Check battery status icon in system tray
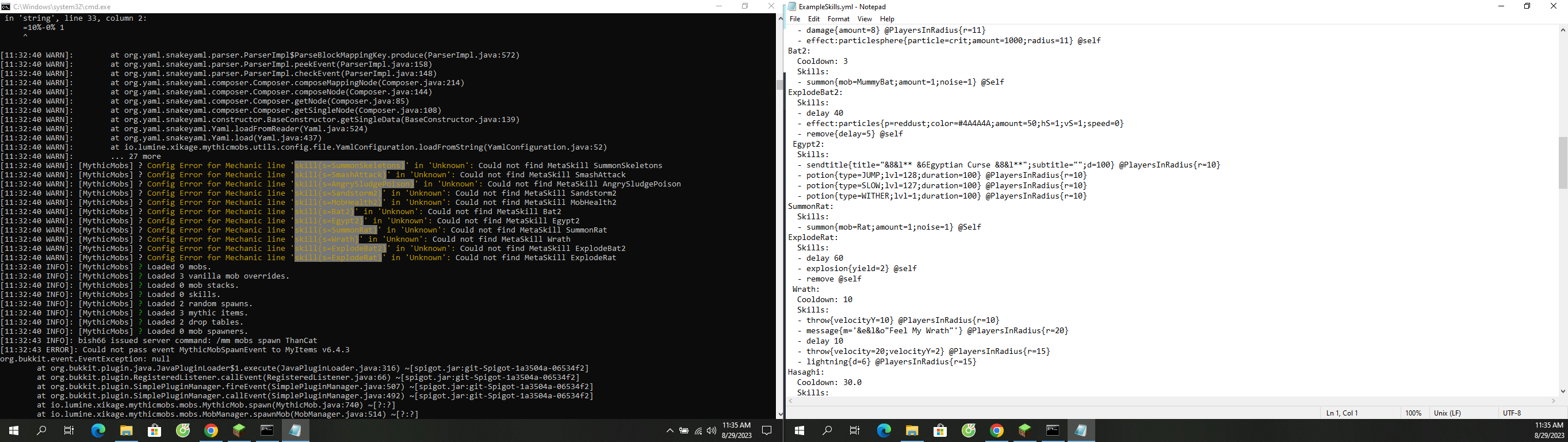 click(684, 431)
